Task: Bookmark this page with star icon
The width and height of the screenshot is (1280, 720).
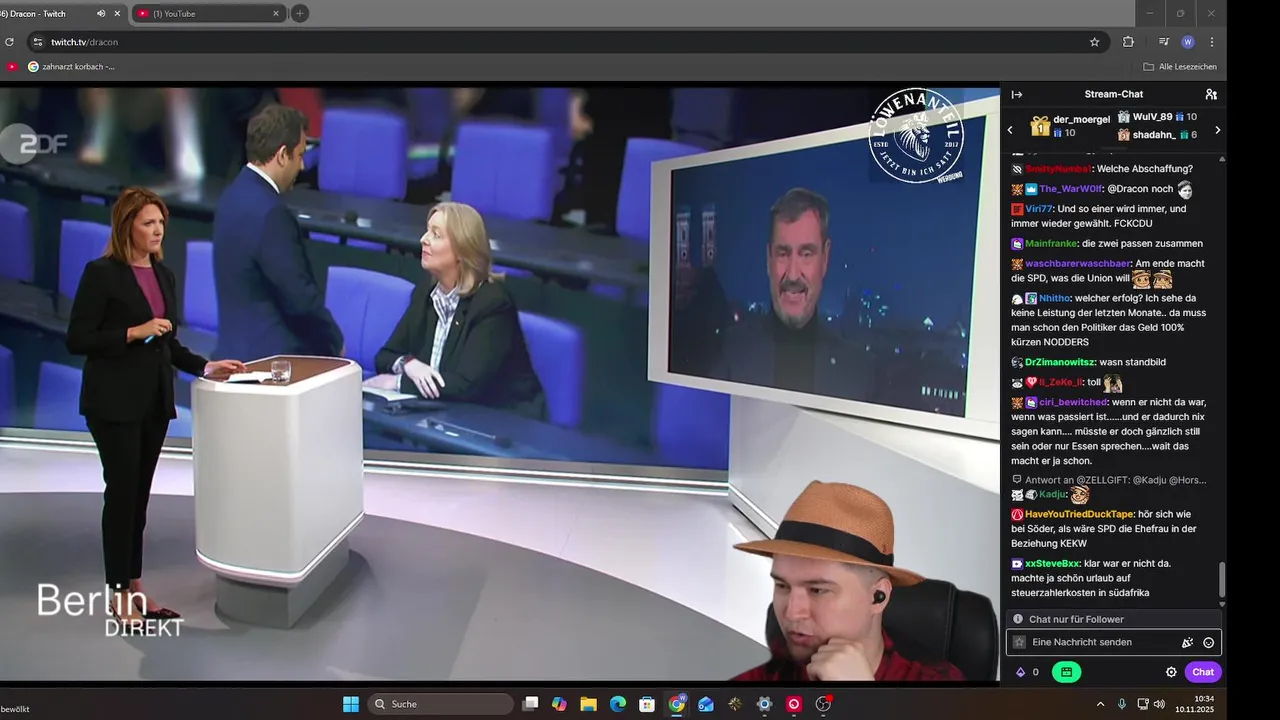Action: 1094,42
